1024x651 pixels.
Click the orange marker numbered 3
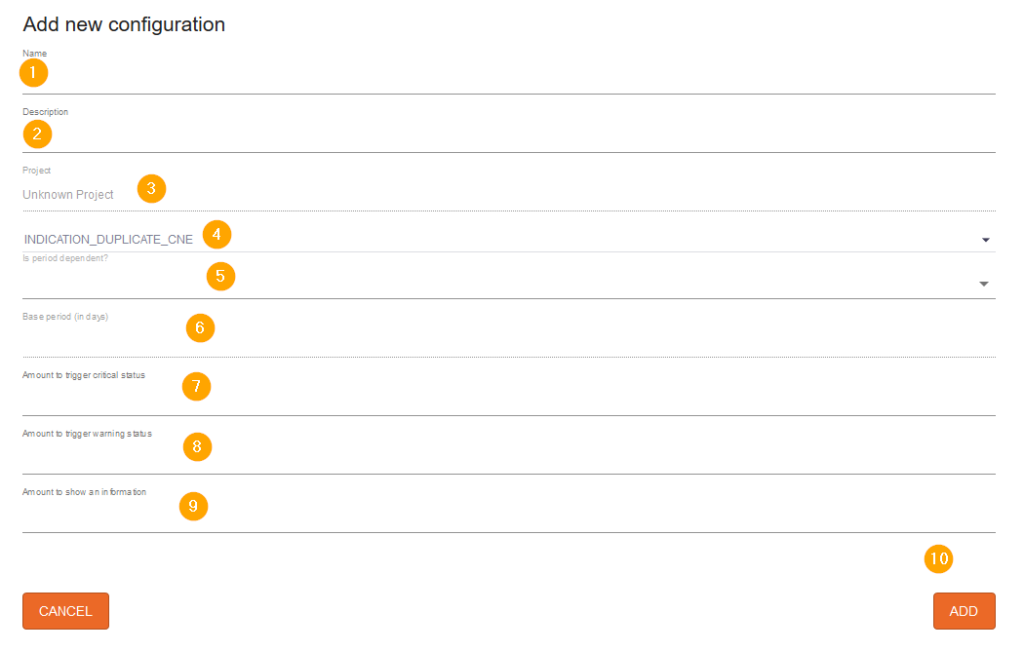coord(152,189)
